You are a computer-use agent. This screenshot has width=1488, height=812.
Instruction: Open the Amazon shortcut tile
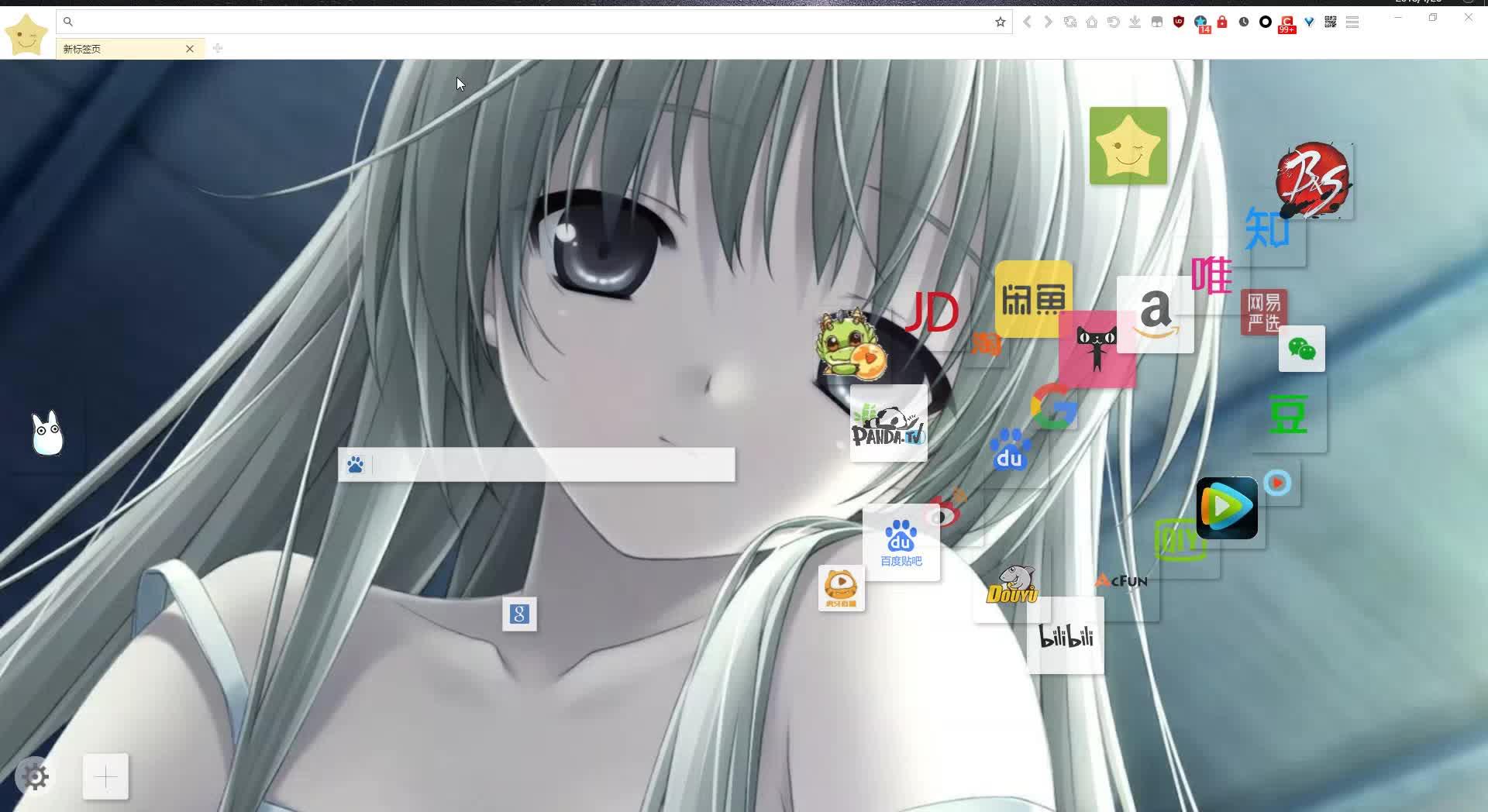click(1156, 315)
